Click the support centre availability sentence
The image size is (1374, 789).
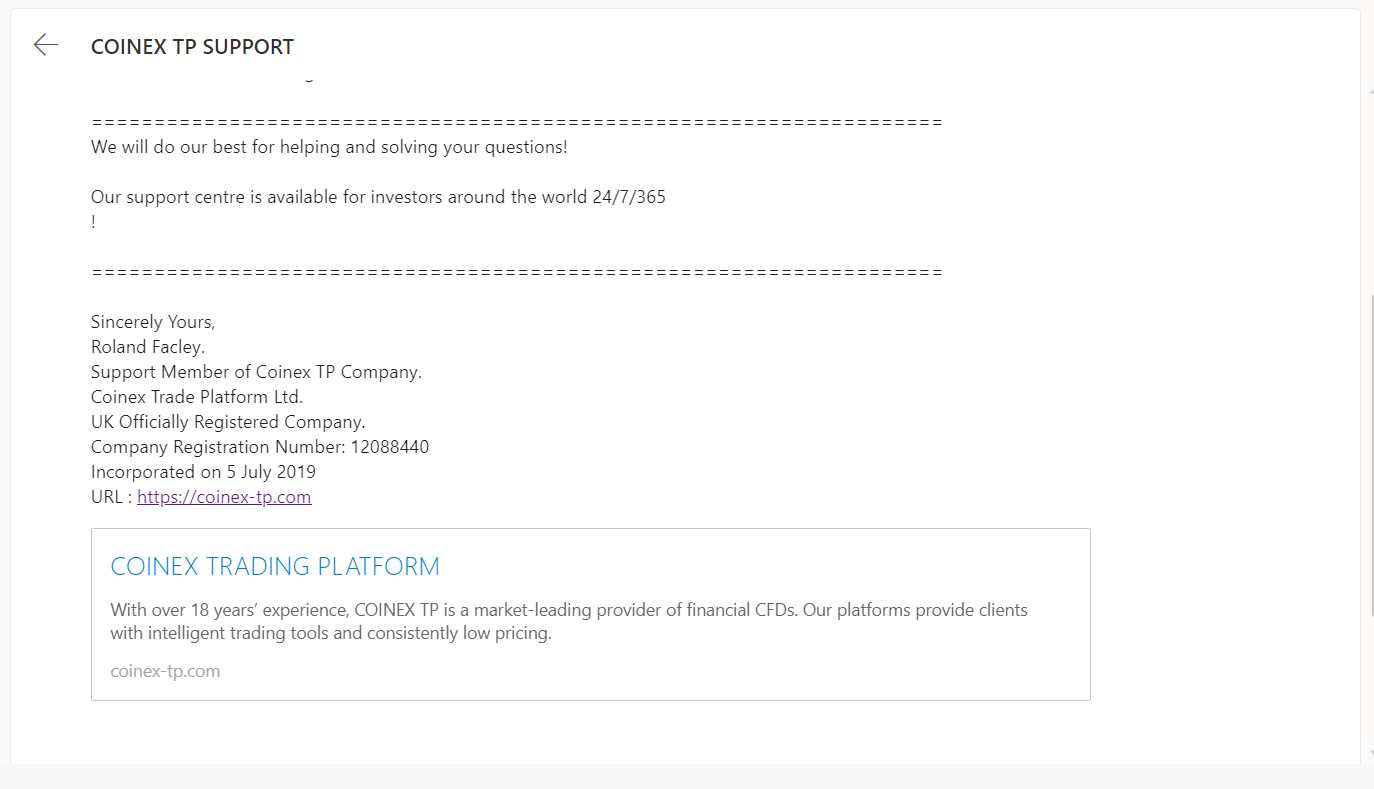click(378, 197)
